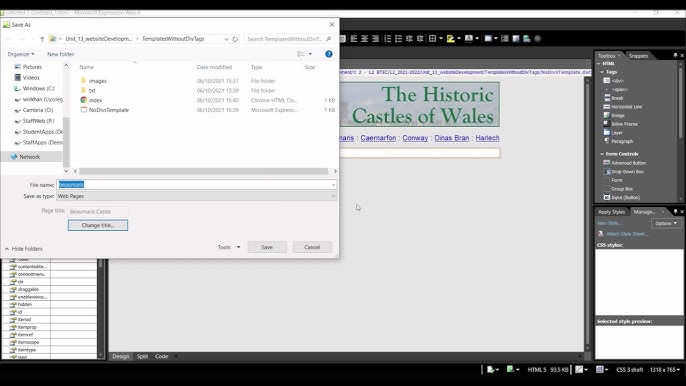
Task: Open the Save as type combo box
Action: pyautogui.click(x=196, y=196)
